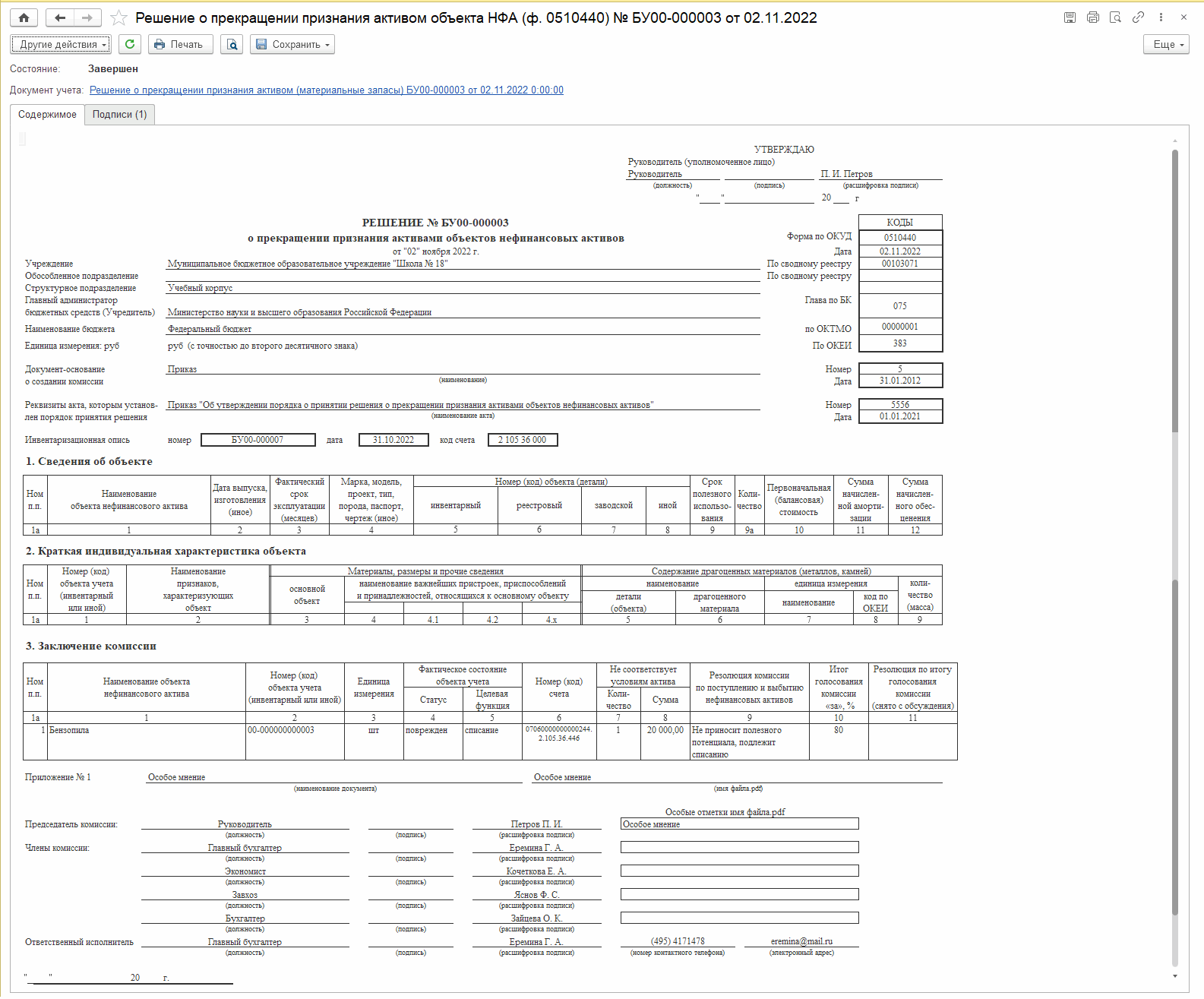This screenshot has height=999, width=1204.
Task: Open print preview magnifier icon
Action: [232, 44]
